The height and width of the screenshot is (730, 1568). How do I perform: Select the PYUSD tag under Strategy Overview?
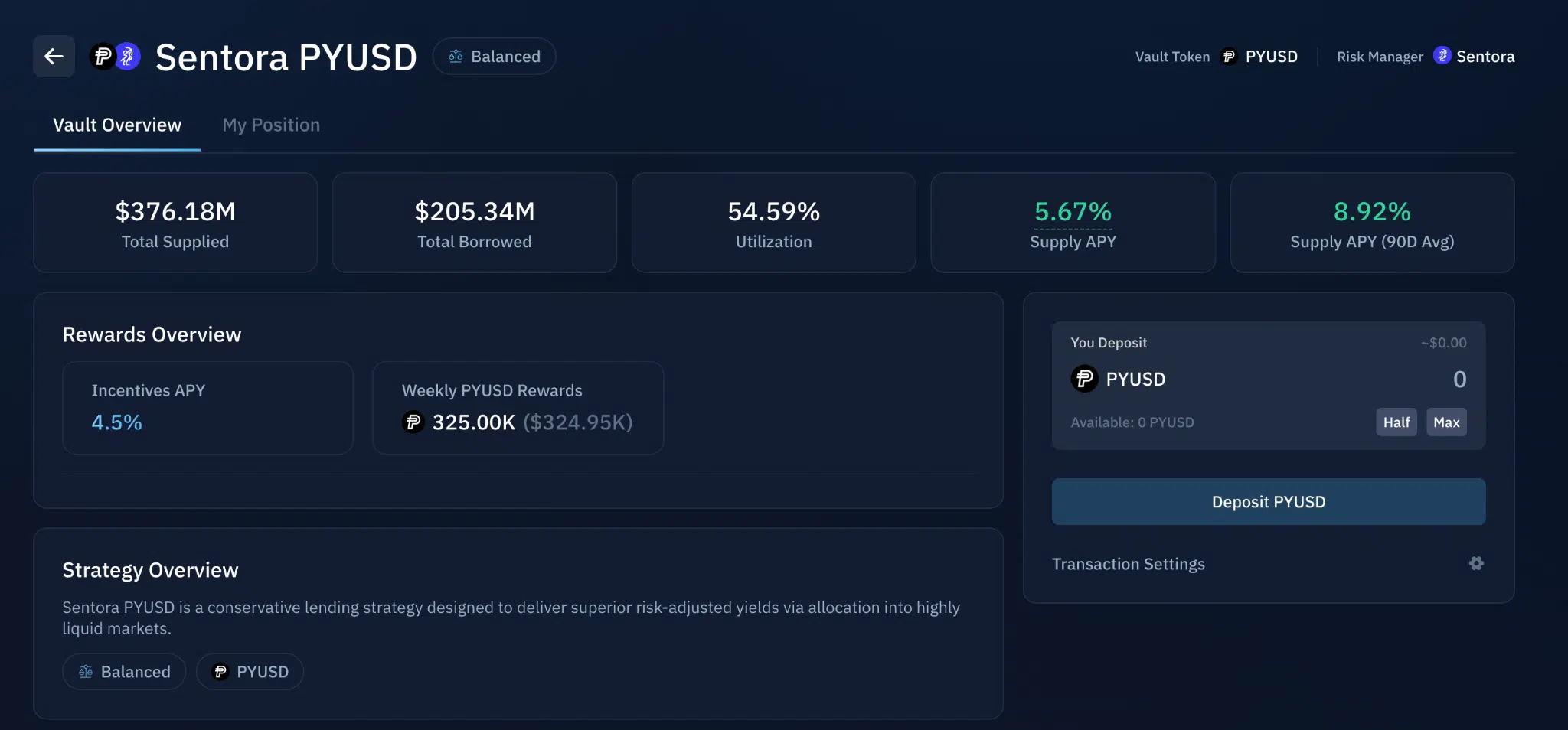(250, 671)
